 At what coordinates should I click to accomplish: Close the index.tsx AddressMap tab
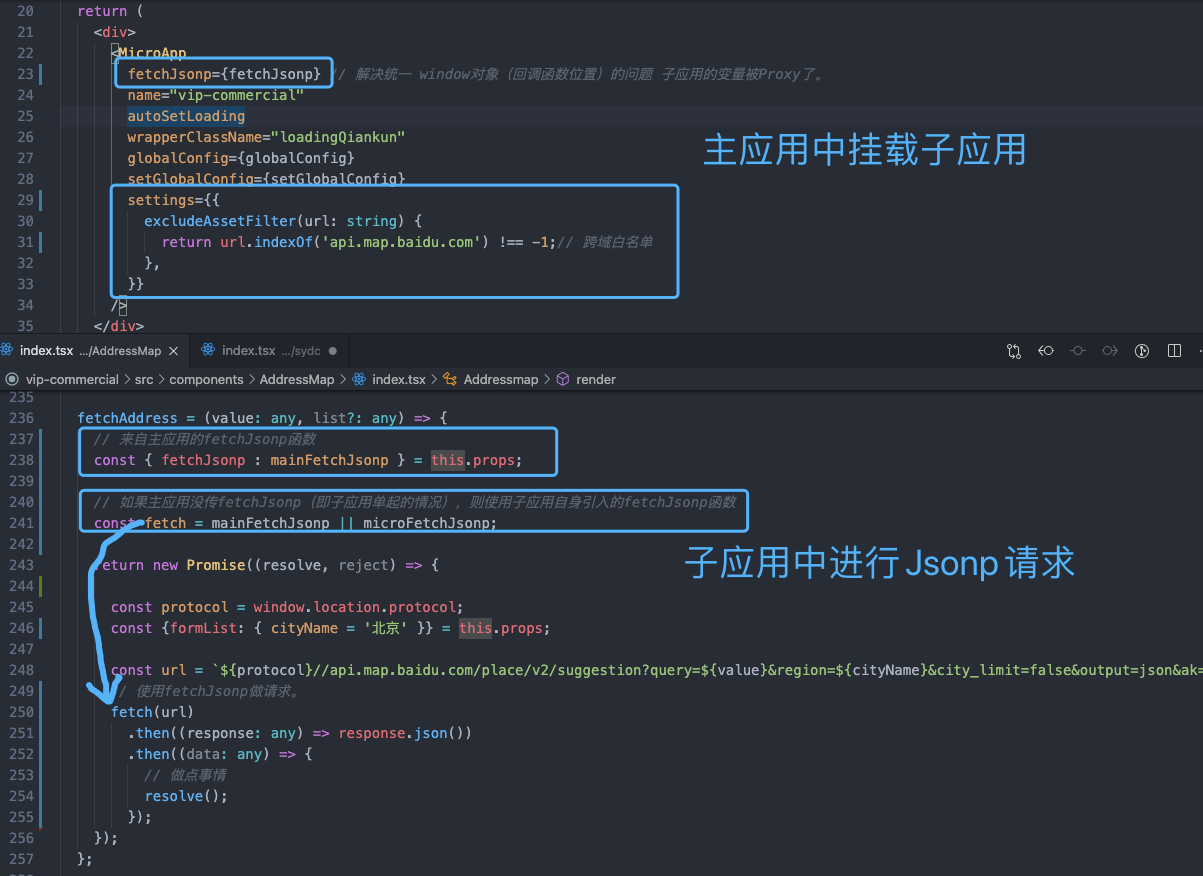tap(174, 351)
